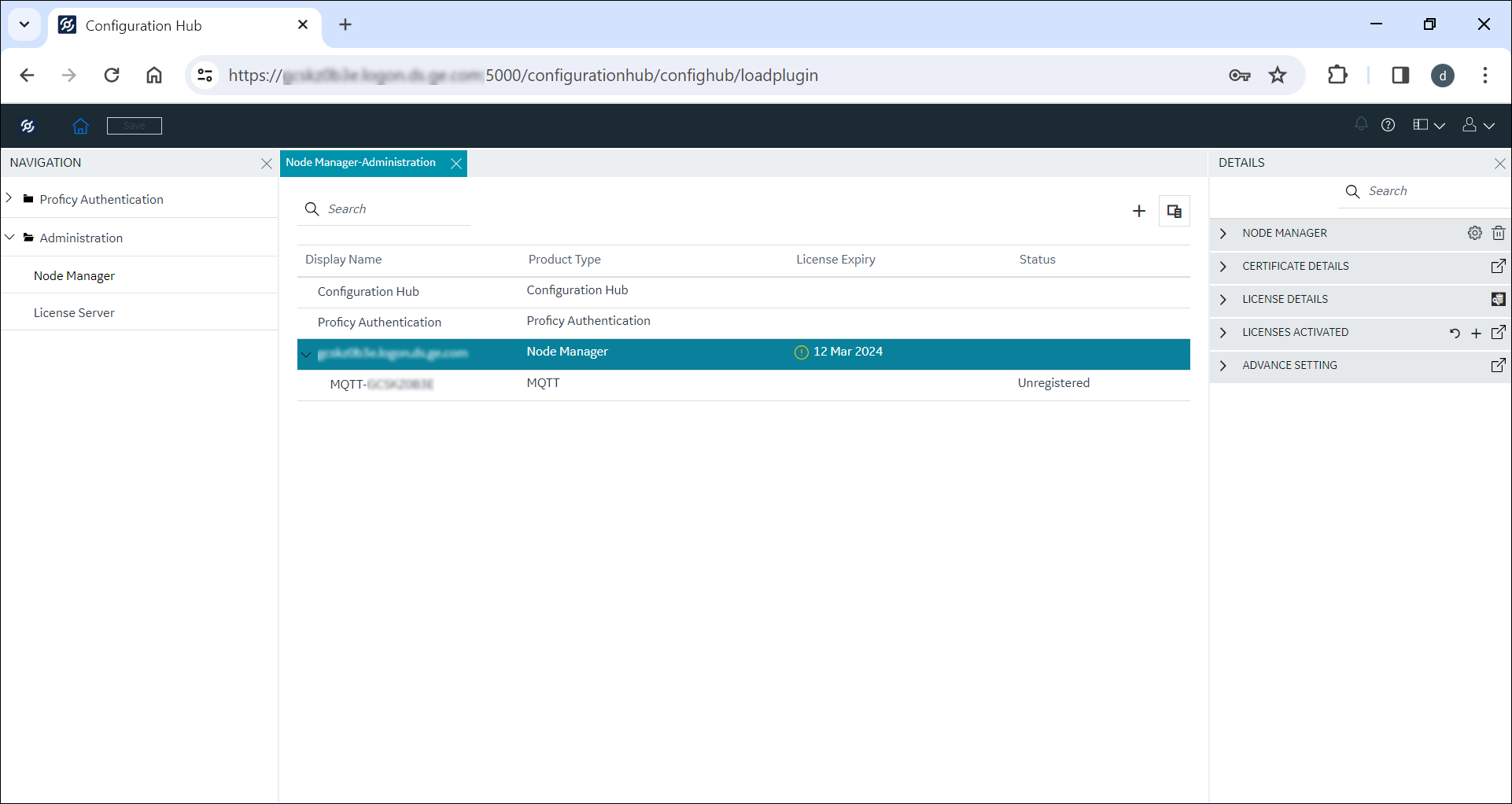Collapse the Administration tree node
Image resolution: width=1512 pixels, height=804 pixels.
click(9, 237)
